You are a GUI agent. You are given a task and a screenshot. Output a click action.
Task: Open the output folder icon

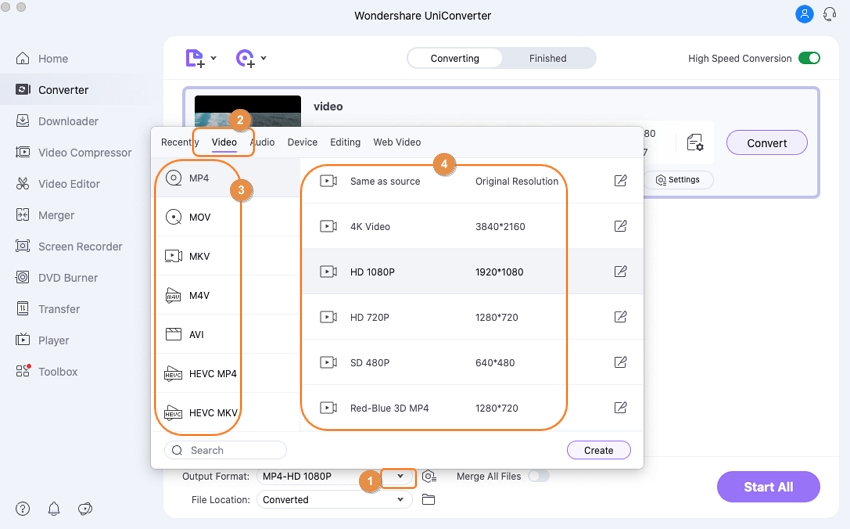coord(429,500)
